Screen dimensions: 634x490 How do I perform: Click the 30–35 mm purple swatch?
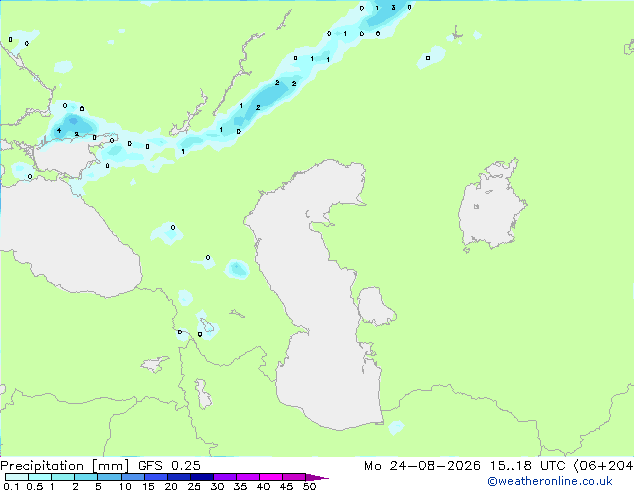click(x=224, y=477)
